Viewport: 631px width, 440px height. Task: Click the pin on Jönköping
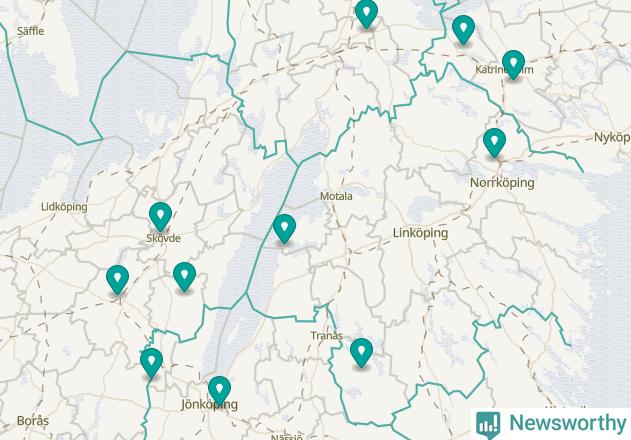pos(219,391)
